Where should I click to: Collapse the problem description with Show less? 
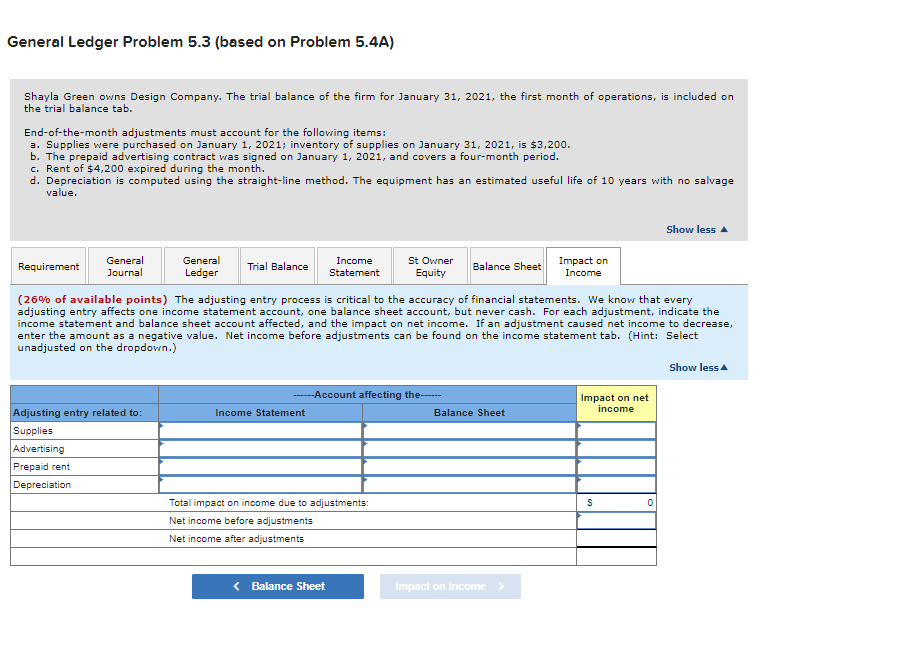pyautogui.click(x=695, y=229)
